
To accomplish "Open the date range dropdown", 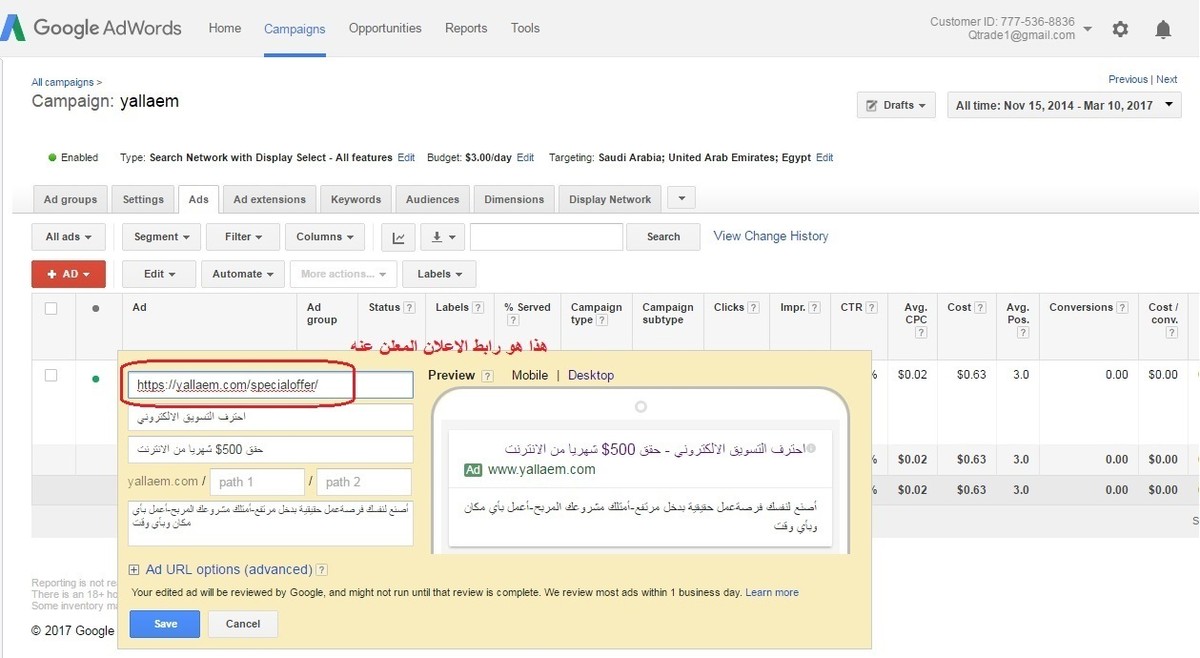I will point(1065,105).
